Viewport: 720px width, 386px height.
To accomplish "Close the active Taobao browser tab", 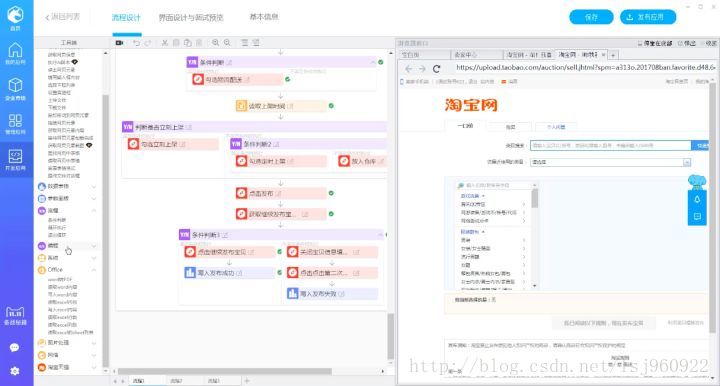I will [x=603, y=55].
